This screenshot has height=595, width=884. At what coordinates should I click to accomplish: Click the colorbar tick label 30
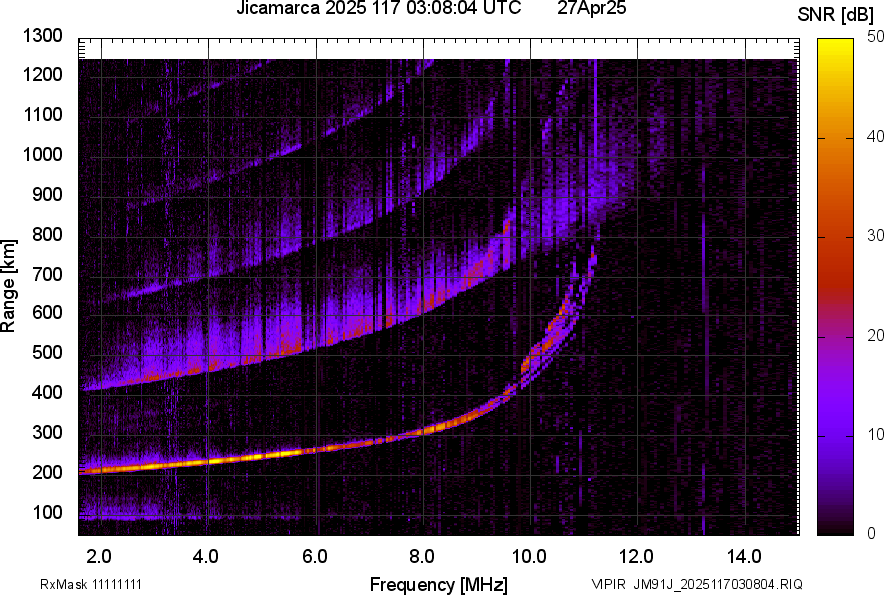click(x=876, y=235)
